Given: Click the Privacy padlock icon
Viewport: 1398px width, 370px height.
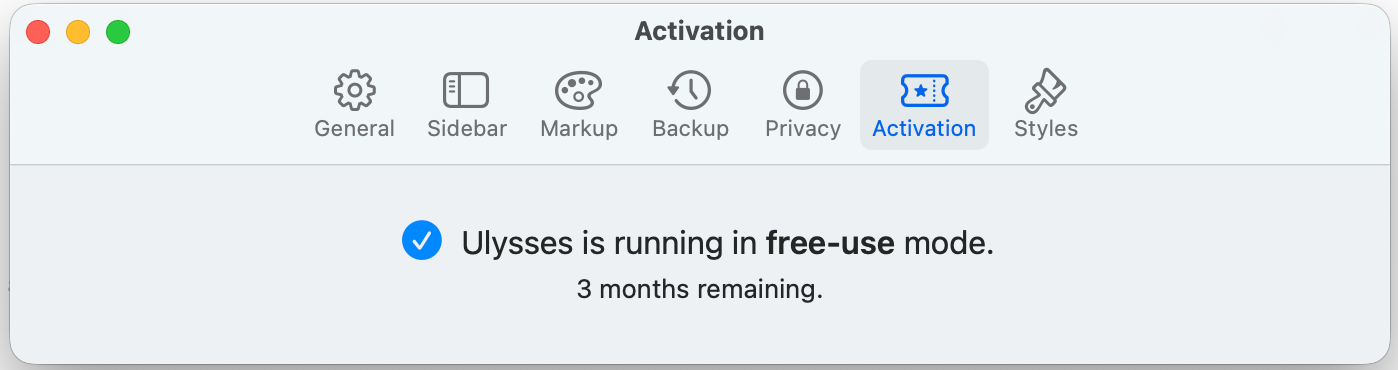Looking at the screenshot, I should 802,91.
